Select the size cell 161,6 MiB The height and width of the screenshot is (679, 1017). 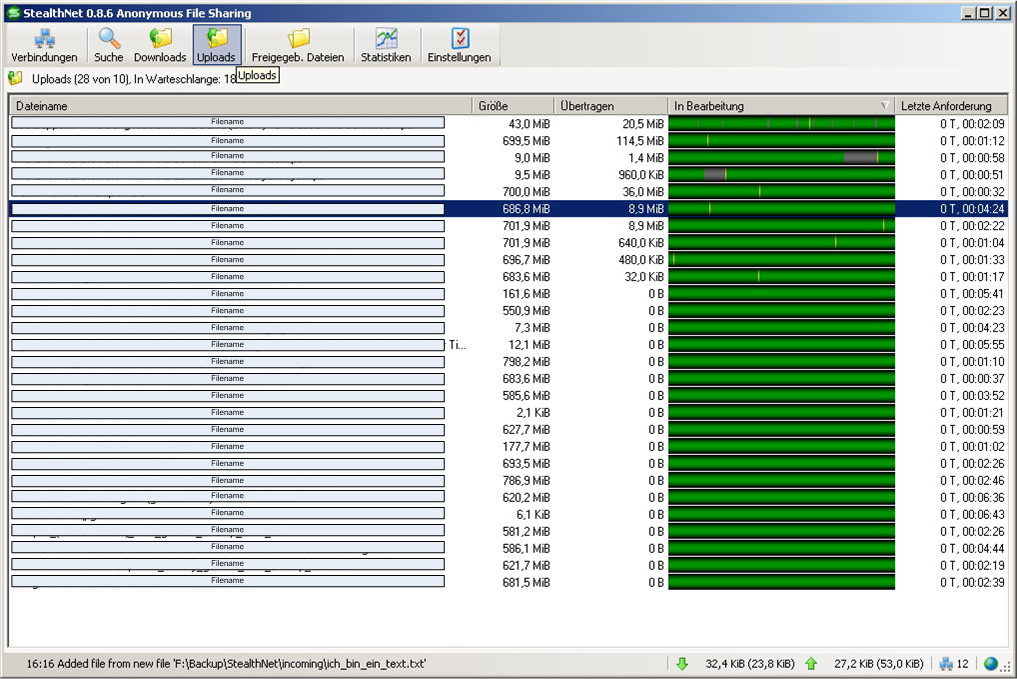[x=526, y=293]
